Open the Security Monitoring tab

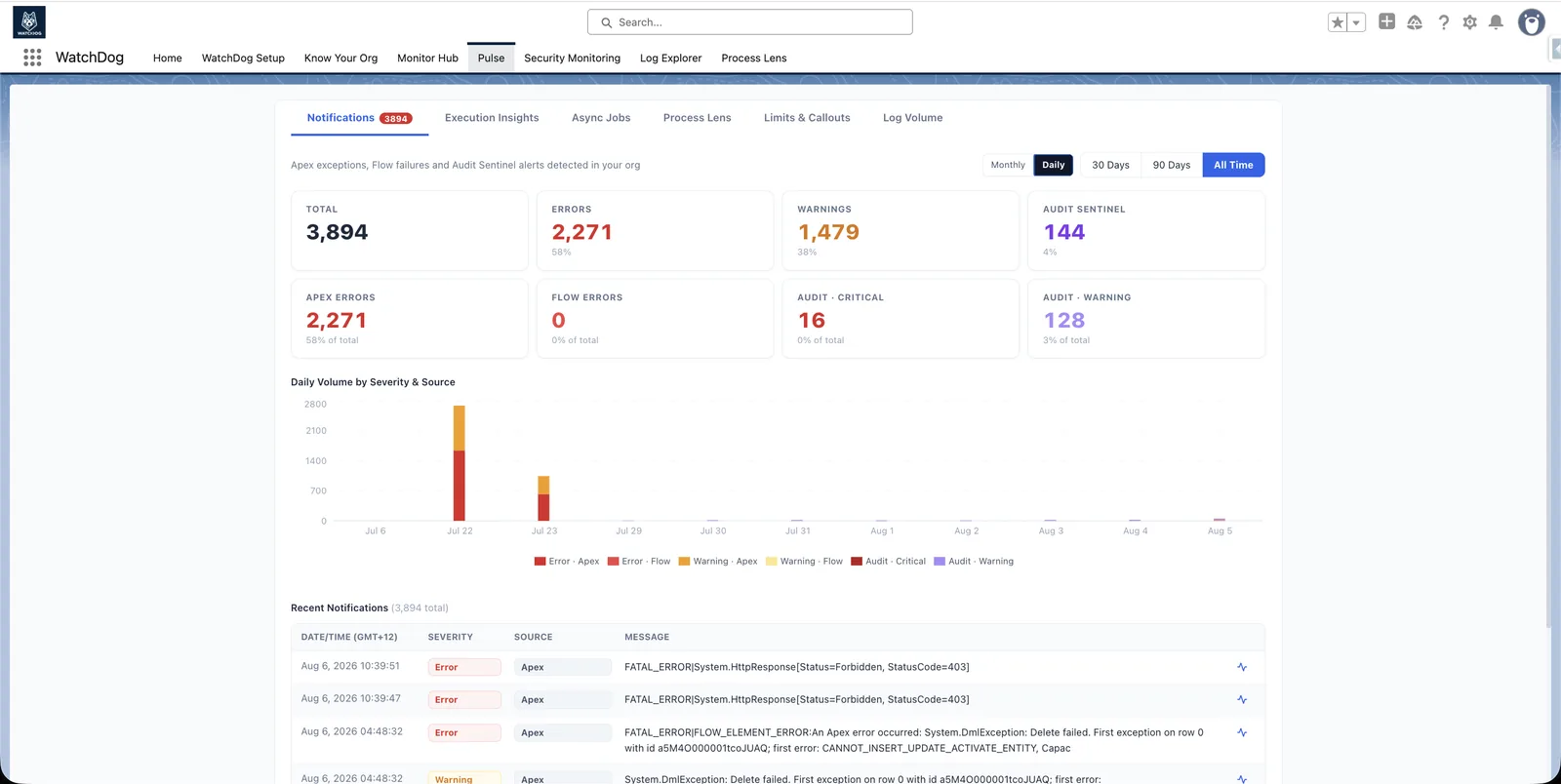pyautogui.click(x=572, y=58)
